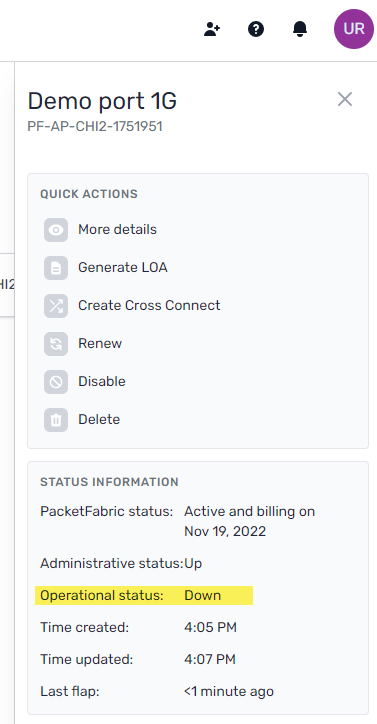
Task: Click the Disable ban icon
Action: (x=56, y=381)
